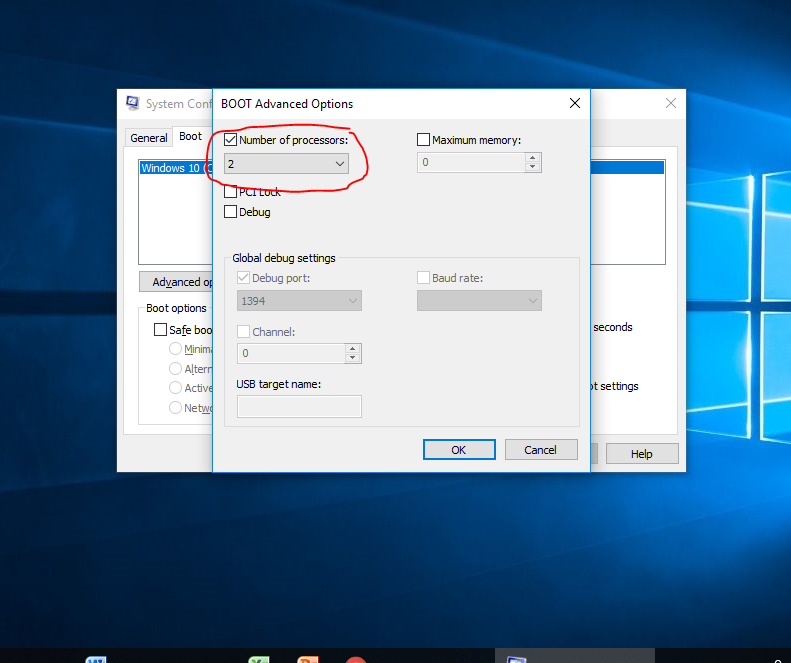Uncheck the Number of processors checkbox

point(231,139)
